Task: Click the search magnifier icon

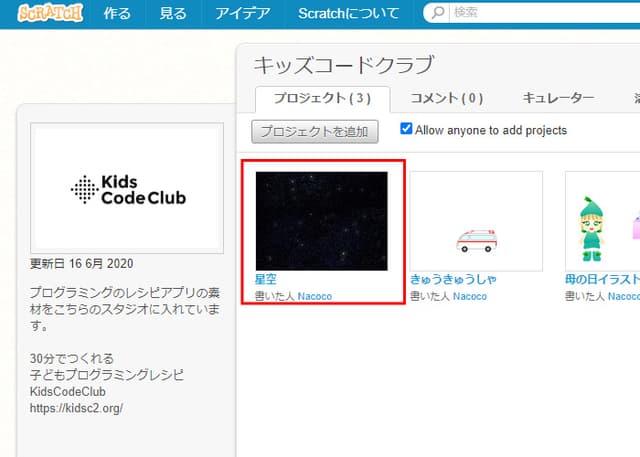Action: click(438, 14)
